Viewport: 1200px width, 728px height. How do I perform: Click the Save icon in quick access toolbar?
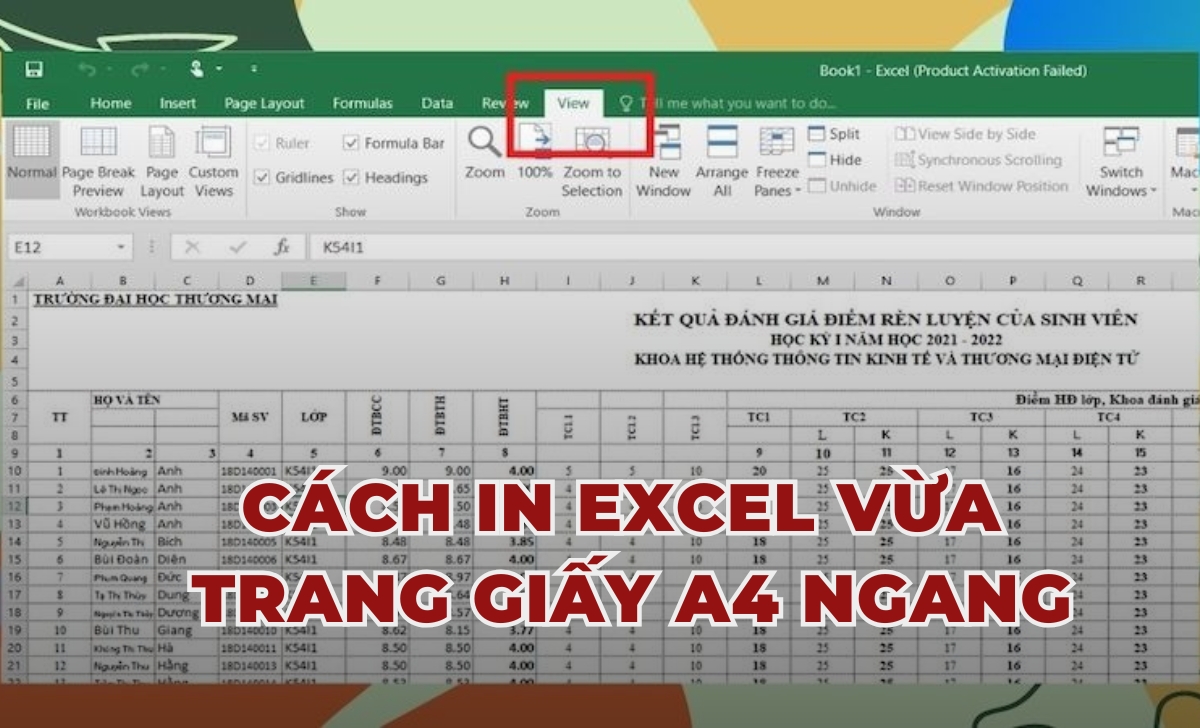(34, 70)
